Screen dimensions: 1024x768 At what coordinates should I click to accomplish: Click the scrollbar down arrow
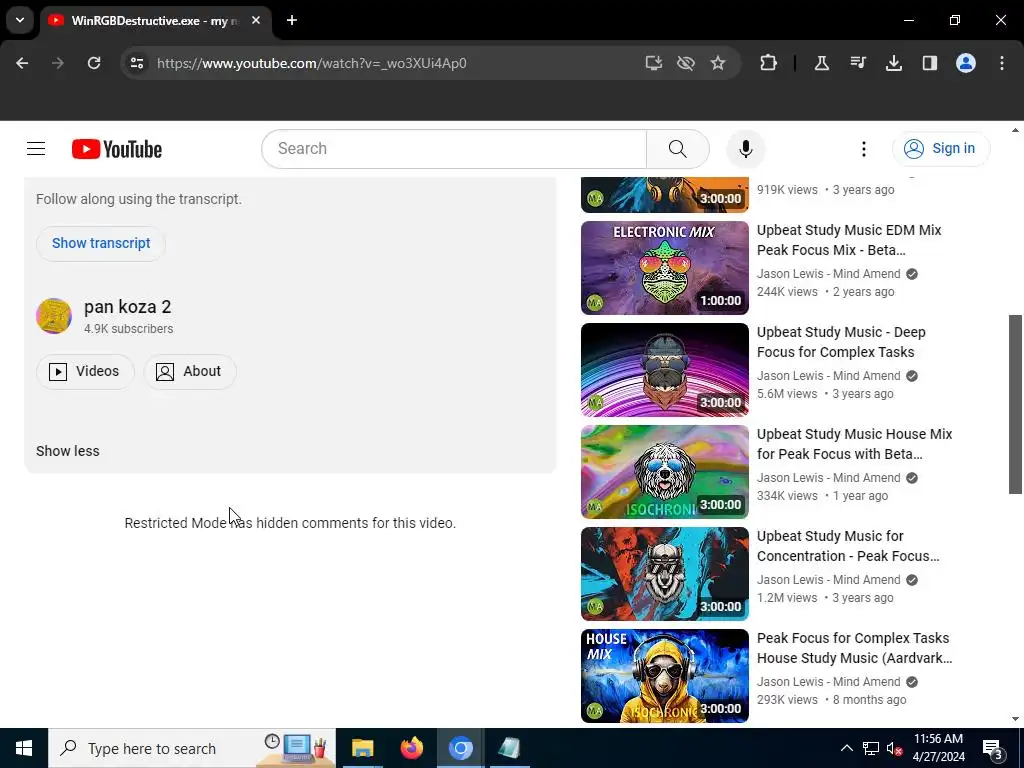[x=1015, y=719]
